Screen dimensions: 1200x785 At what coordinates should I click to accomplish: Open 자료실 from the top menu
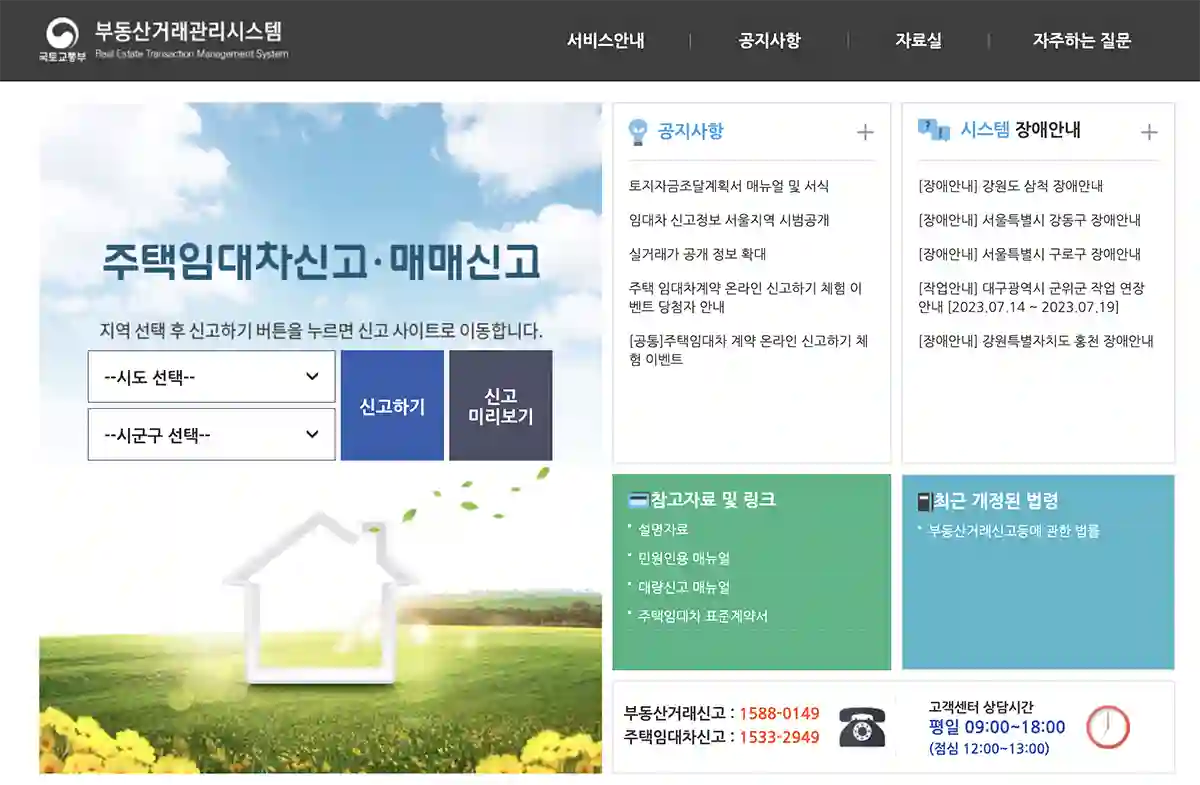click(917, 41)
